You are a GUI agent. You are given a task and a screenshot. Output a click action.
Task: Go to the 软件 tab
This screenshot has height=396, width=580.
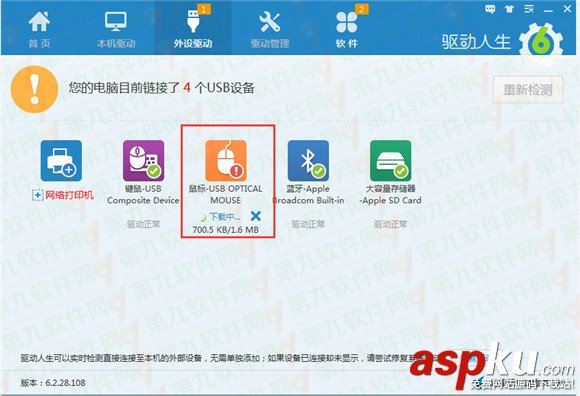point(347,30)
